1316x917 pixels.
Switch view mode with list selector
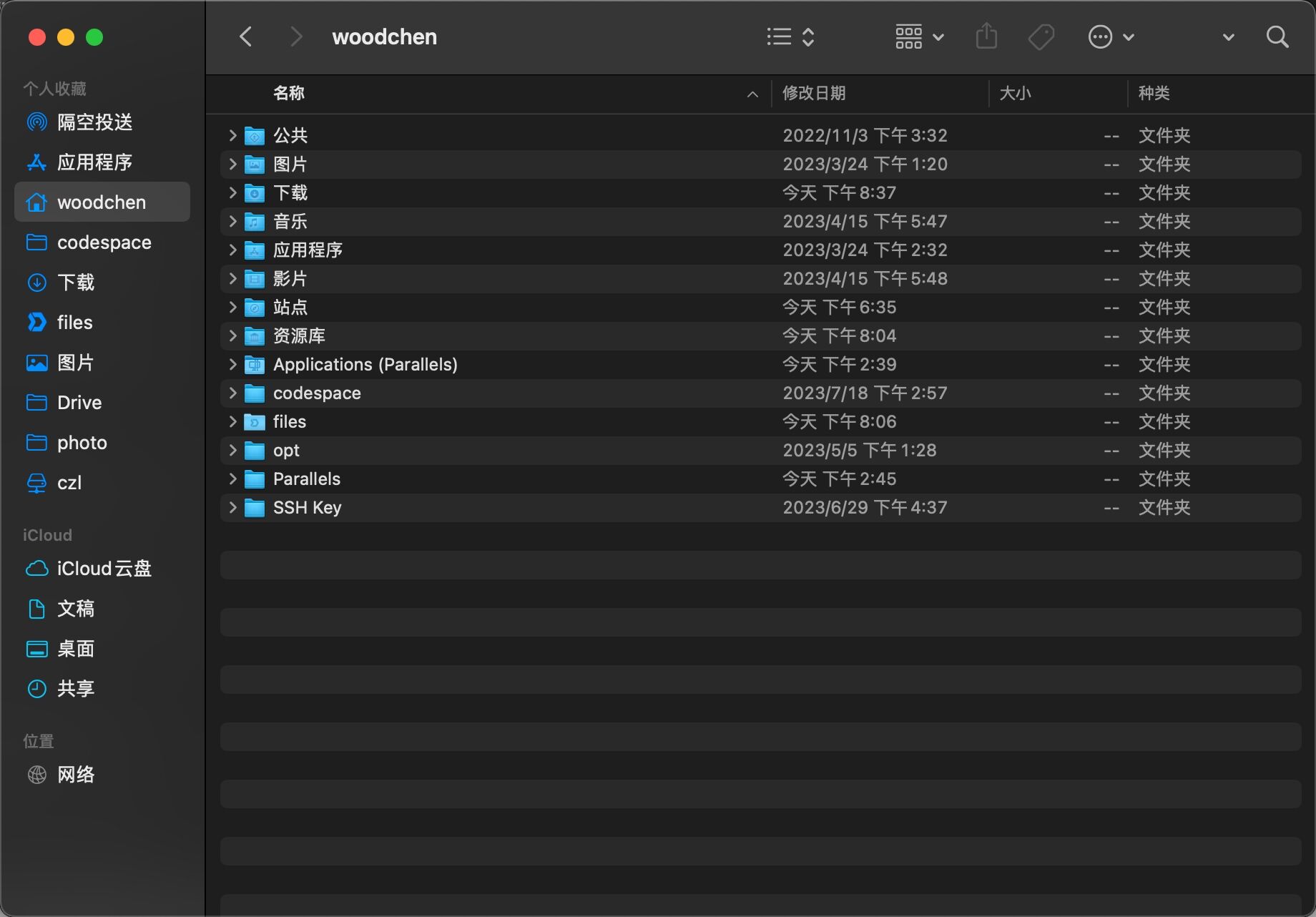pos(790,37)
